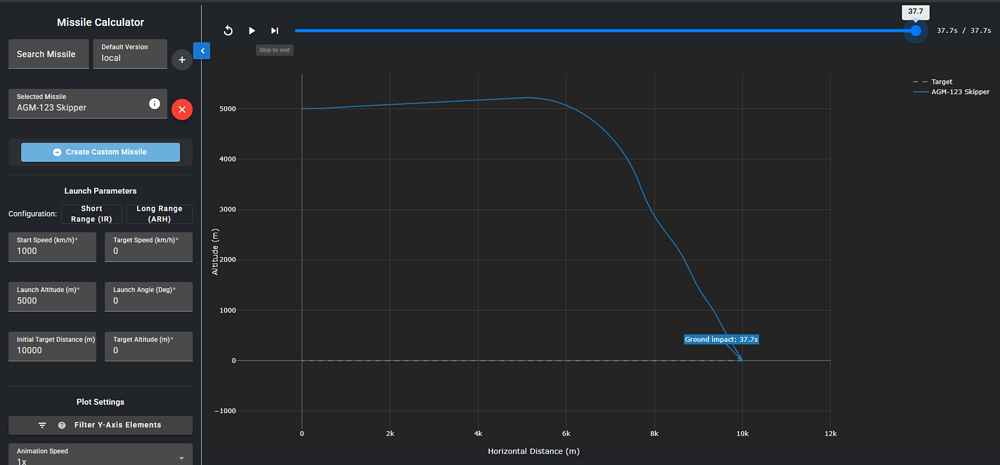Click the Search Missile button
This screenshot has height=465, width=1000.
pos(46,54)
